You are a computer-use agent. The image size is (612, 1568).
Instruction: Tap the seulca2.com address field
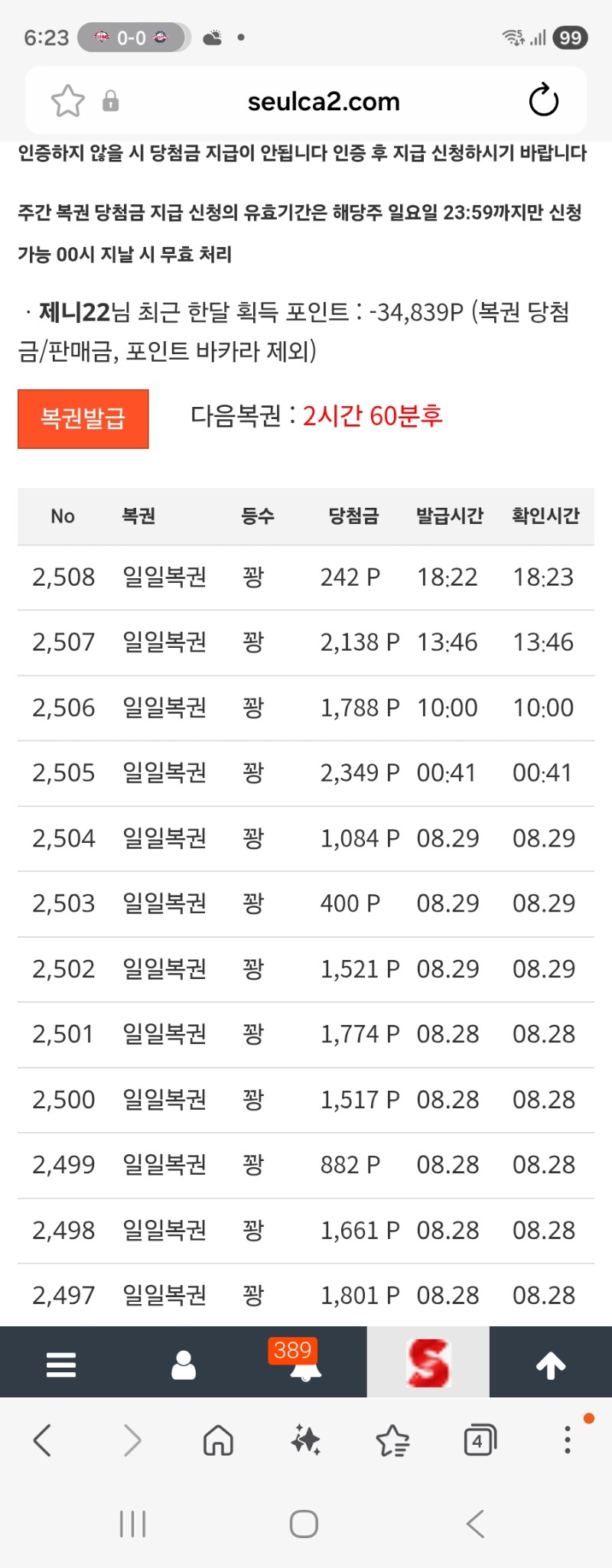tap(324, 101)
